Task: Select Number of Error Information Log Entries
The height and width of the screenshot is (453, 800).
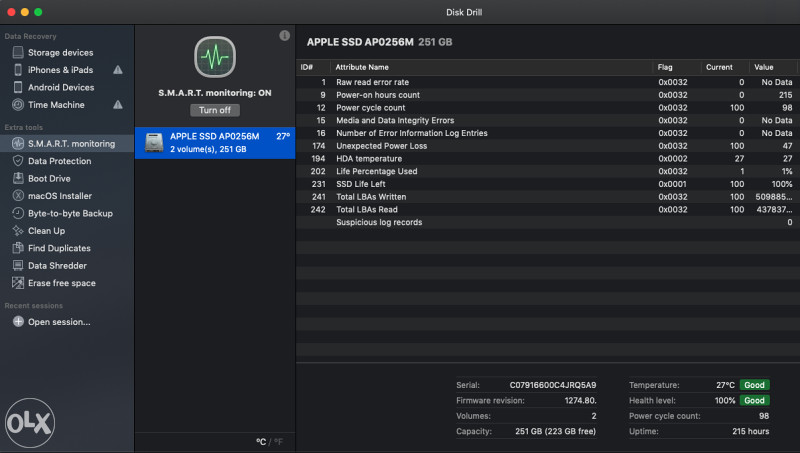Action: tap(546, 133)
